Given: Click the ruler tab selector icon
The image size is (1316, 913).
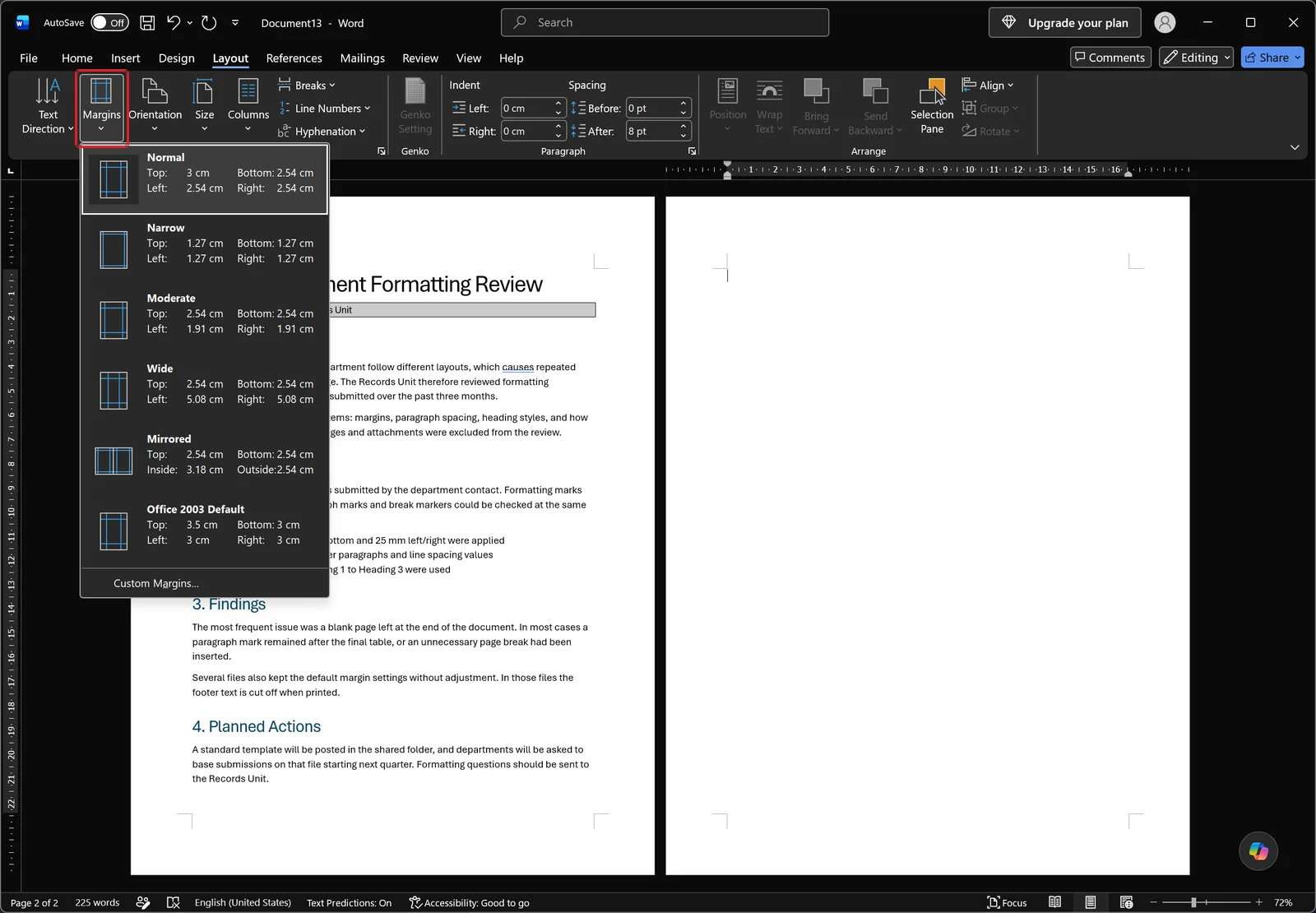Looking at the screenshot, I should [x=11, y=170].
